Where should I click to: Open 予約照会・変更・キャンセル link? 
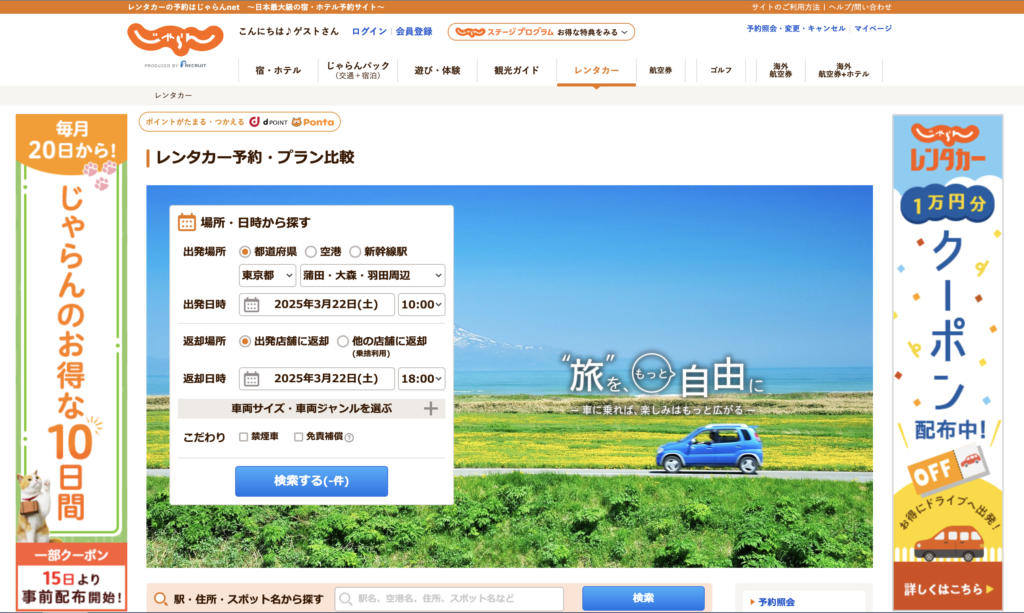[x=796, y=29]
